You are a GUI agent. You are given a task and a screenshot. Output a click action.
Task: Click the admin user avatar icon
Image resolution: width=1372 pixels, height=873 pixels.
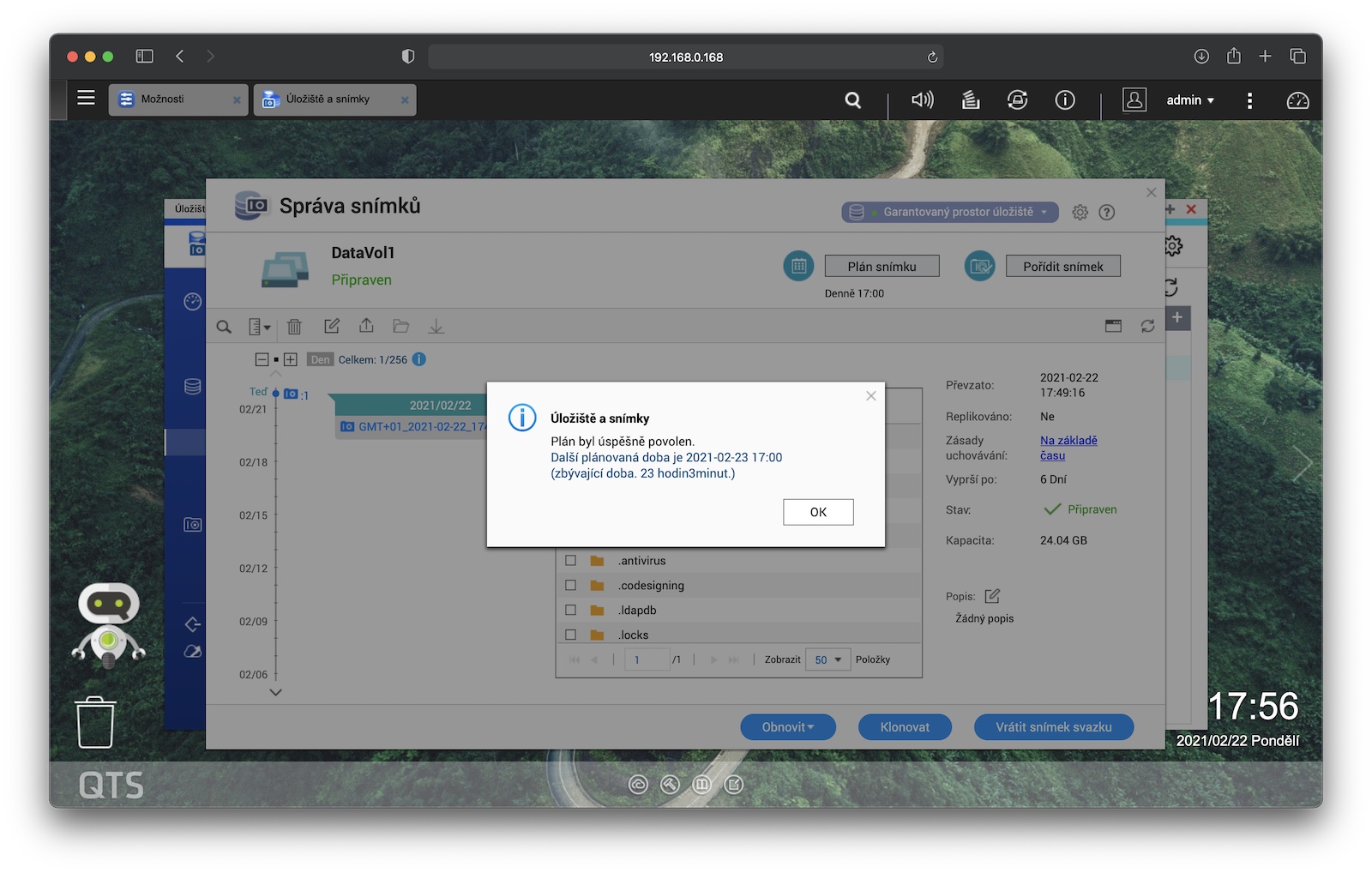pyautogui.click(x=1134, y=100)
